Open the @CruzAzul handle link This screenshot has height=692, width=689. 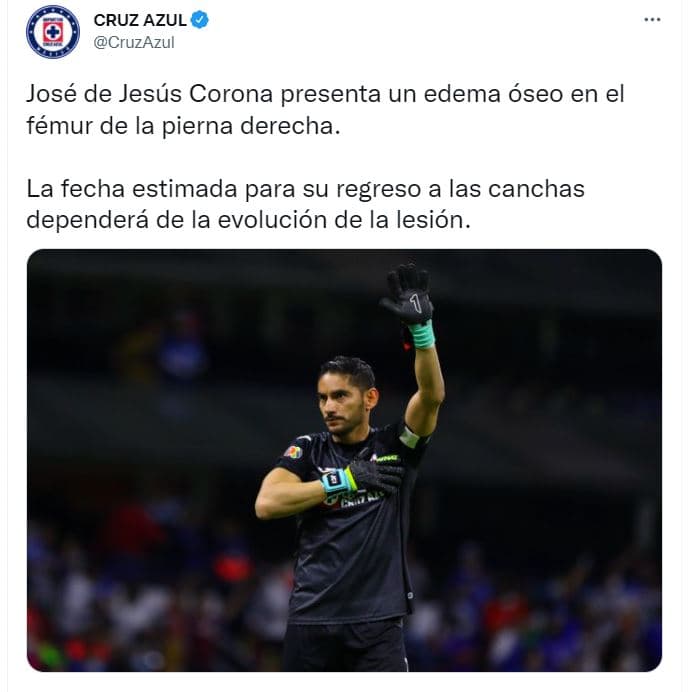(134, 42)
